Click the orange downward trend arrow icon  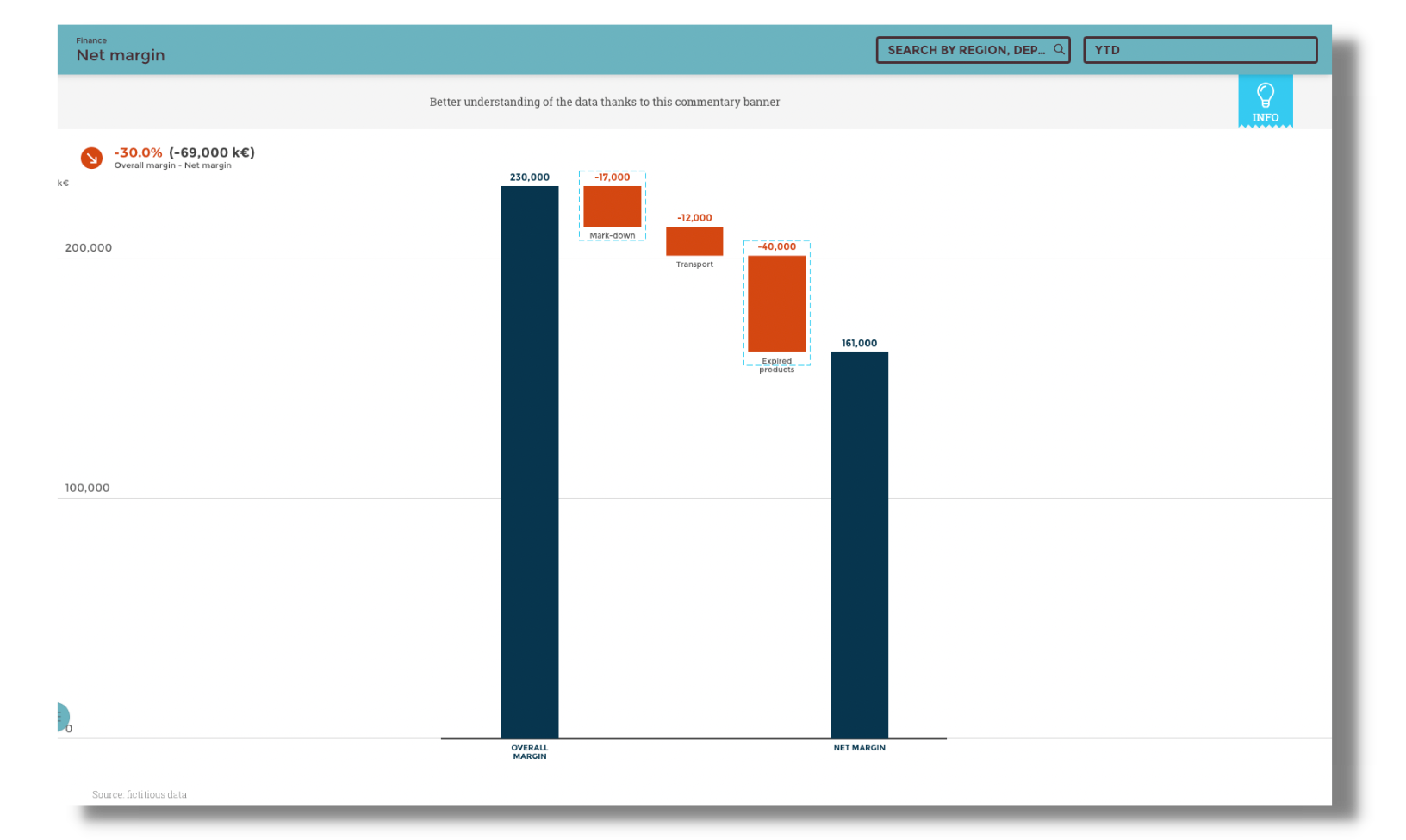pyautogui.click(x=91, y=158)
